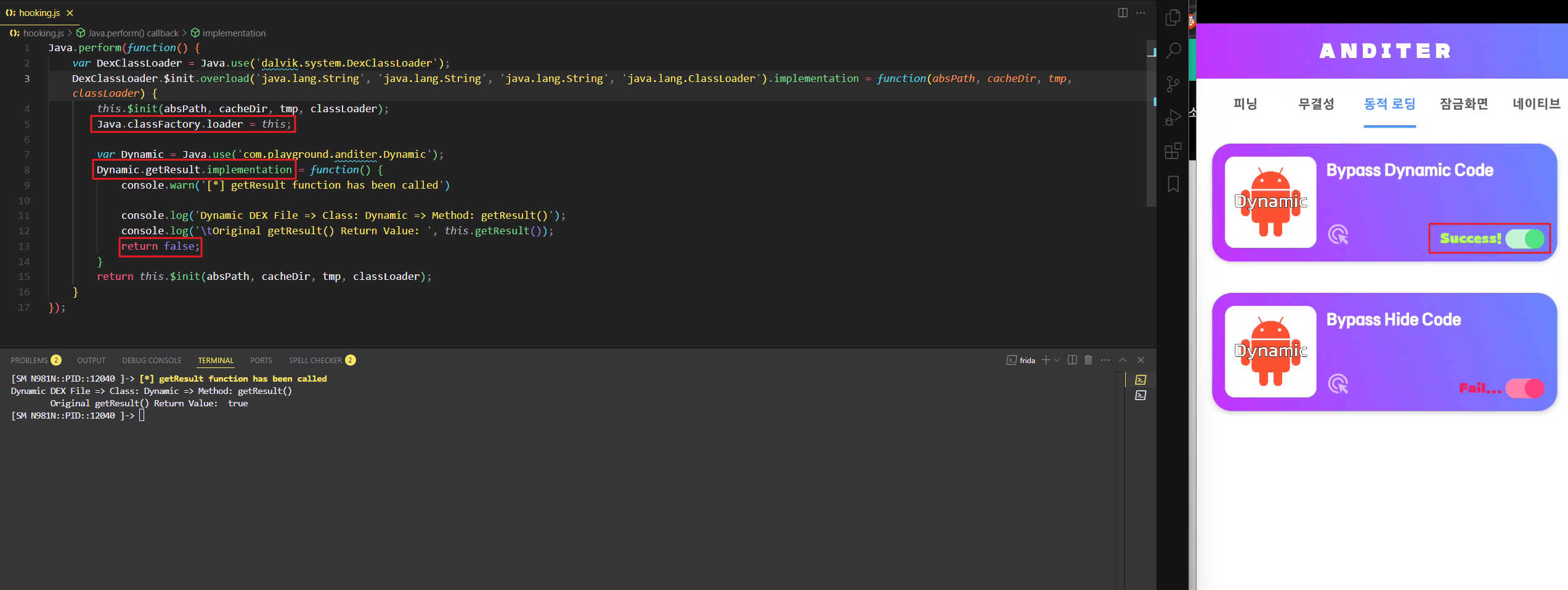Select the 피닝 tab in Anditer app

point(1245,104)
